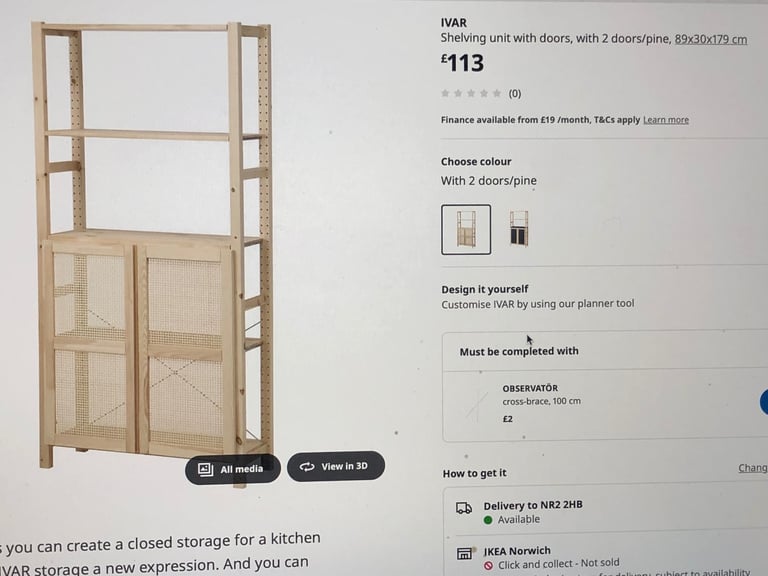Select the black doors colour thumbnail
This screenshot has height=576, width=768.
tap(519, 228)
